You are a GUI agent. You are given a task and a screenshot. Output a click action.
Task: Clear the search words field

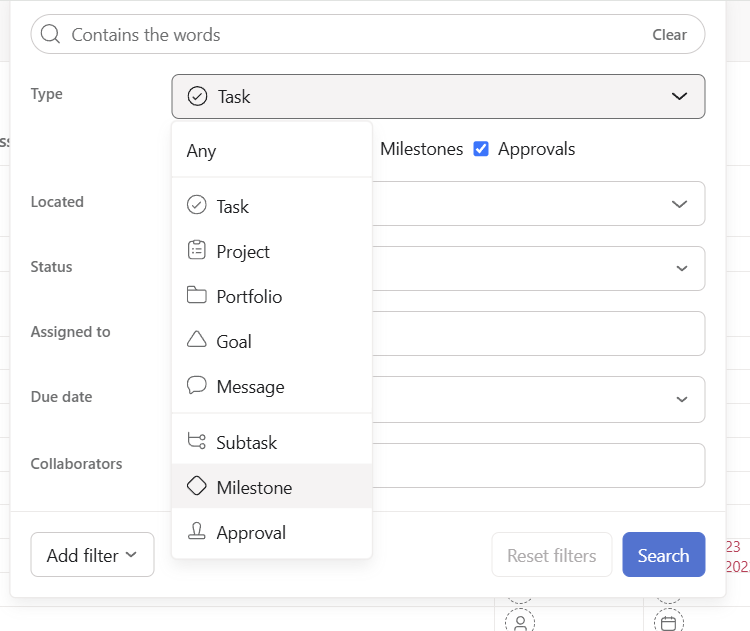(x=669, y=35)
